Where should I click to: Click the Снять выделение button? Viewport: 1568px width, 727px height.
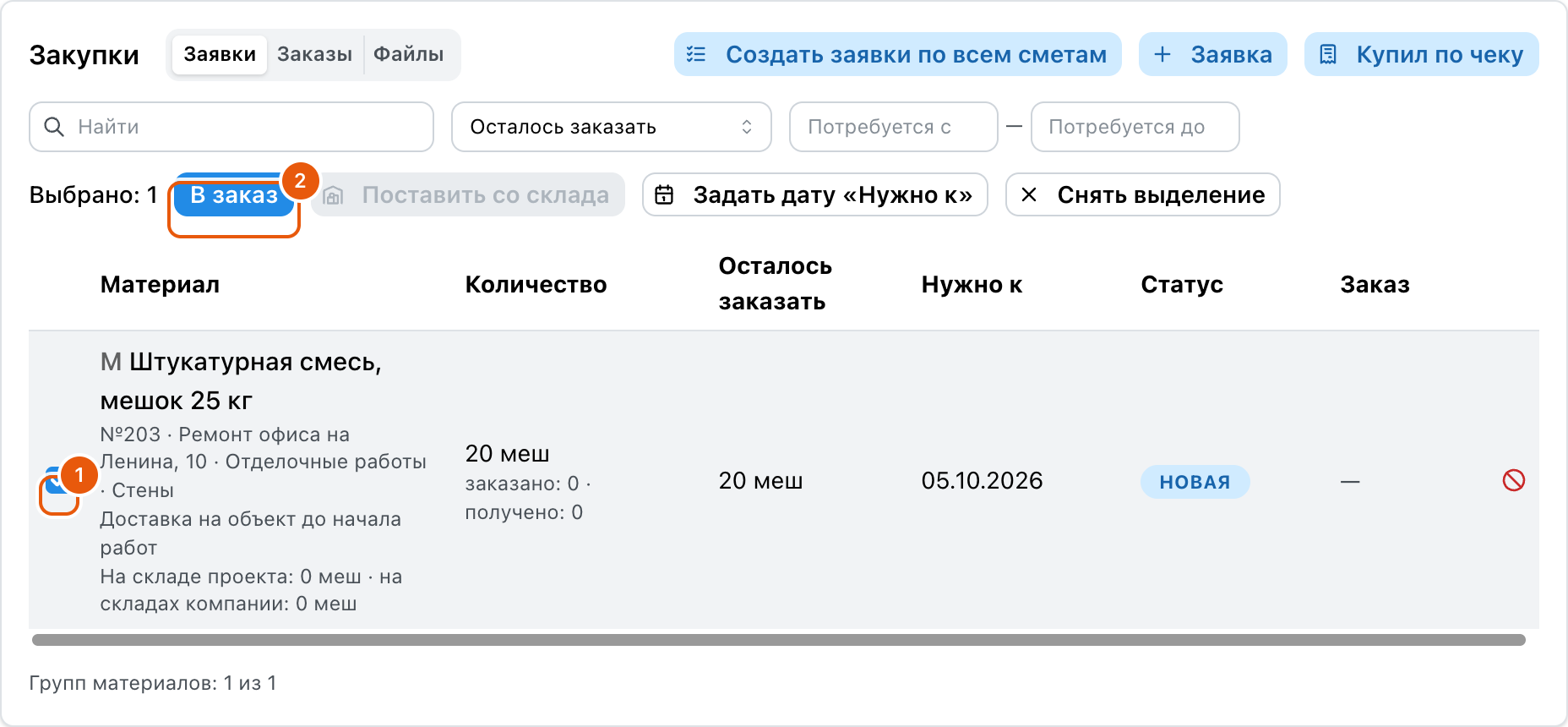1142,195
